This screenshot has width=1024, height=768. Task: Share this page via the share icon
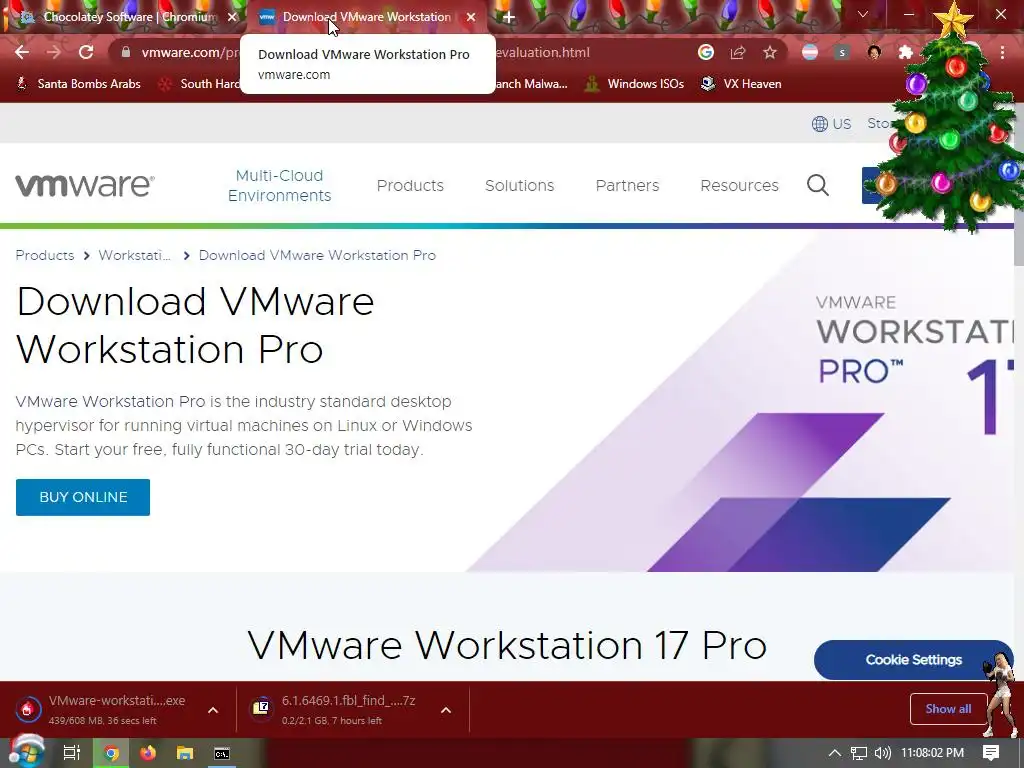coord(738,52)
